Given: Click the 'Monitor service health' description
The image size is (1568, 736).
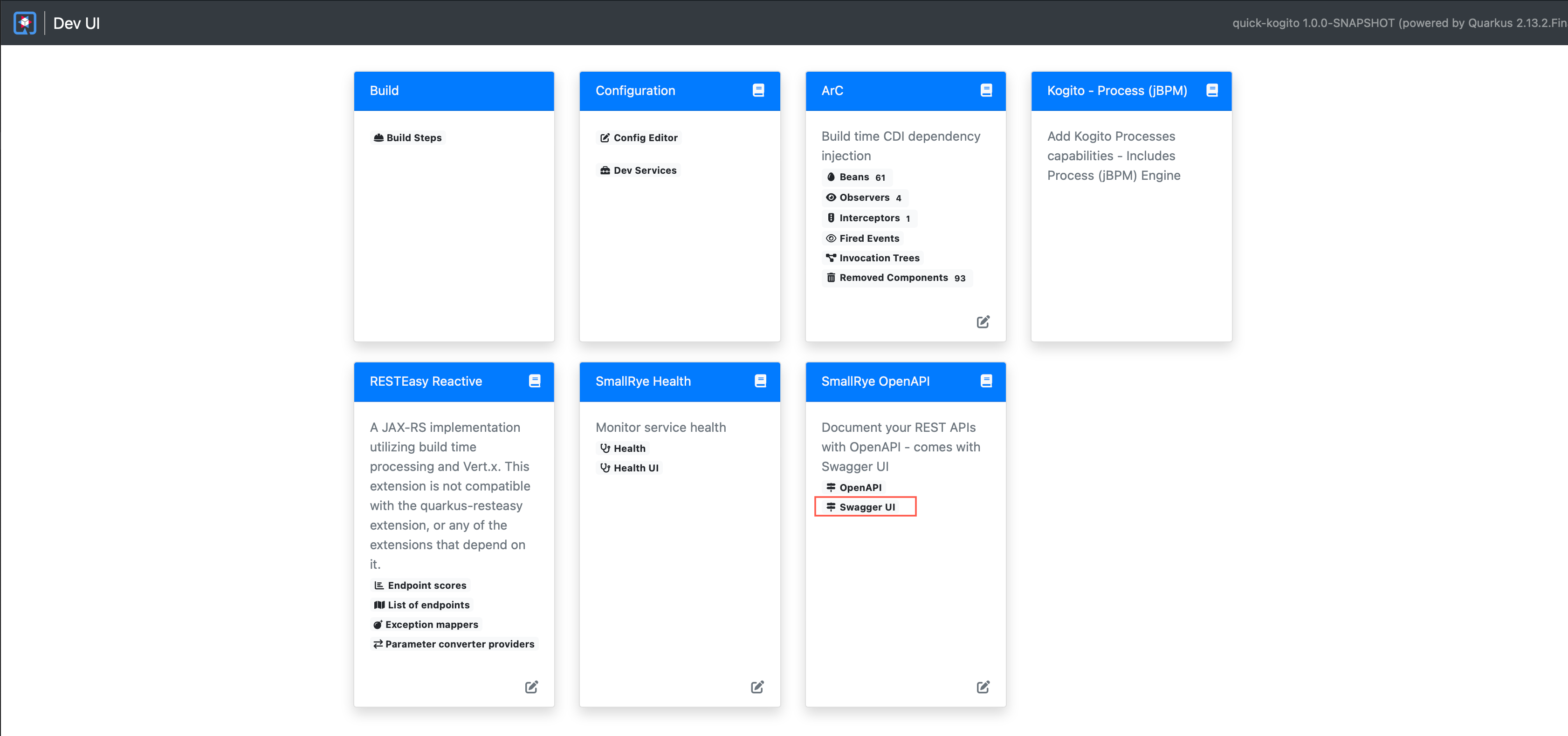Looking at the screenshot, I should click(x=660, y=428).
